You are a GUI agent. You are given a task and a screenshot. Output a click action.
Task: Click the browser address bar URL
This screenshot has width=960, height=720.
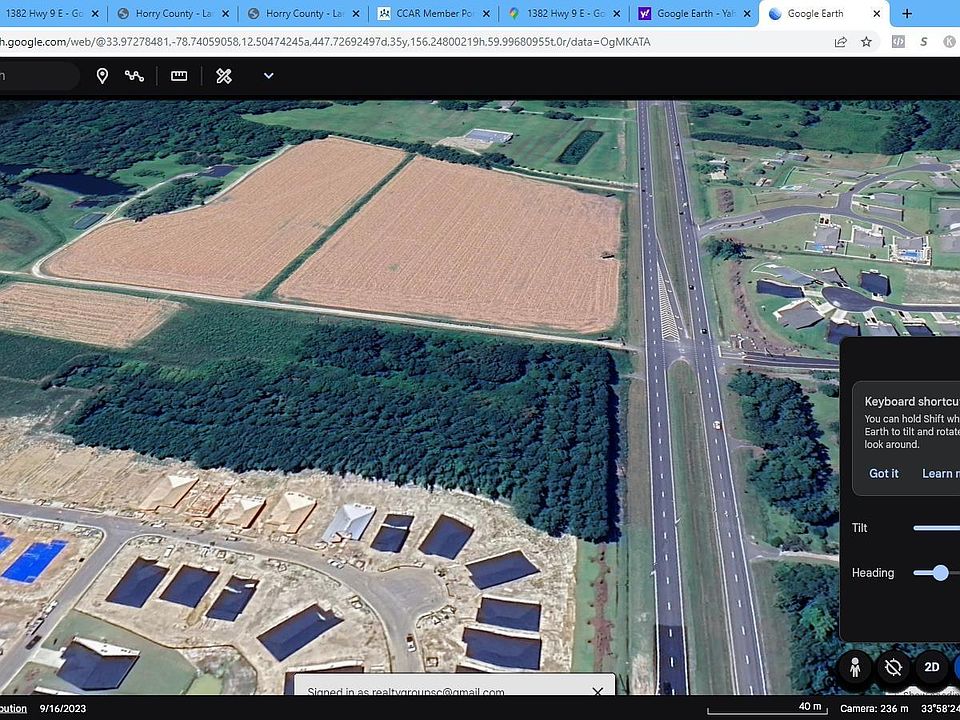tap(400, 42)
